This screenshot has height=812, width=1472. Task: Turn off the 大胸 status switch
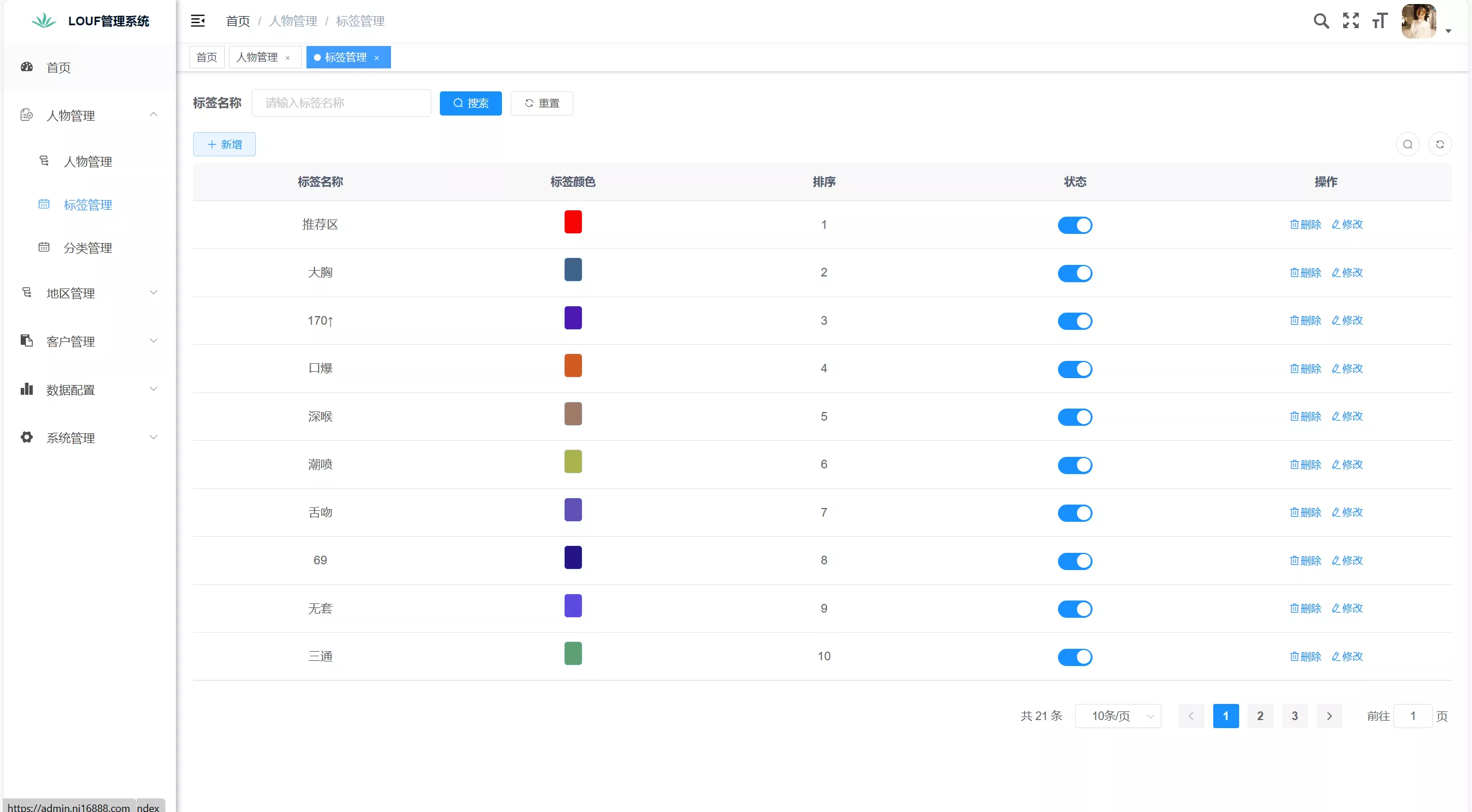pyautogui.click(x=1074, y=273)
